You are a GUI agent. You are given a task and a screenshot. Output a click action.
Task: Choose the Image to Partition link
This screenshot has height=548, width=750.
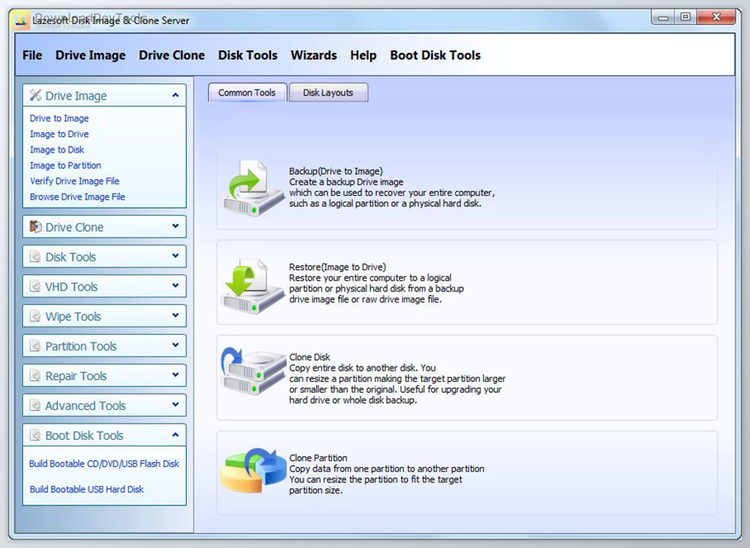tap(65, 165)
